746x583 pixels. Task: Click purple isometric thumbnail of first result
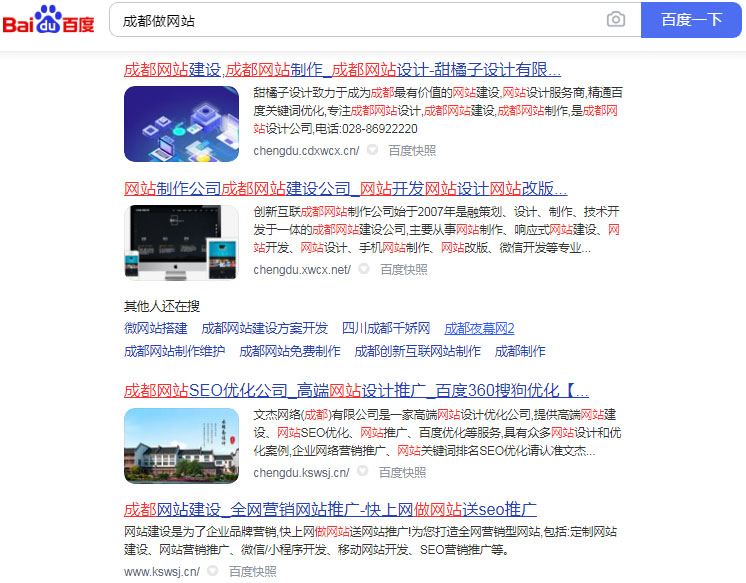(181, 124)
